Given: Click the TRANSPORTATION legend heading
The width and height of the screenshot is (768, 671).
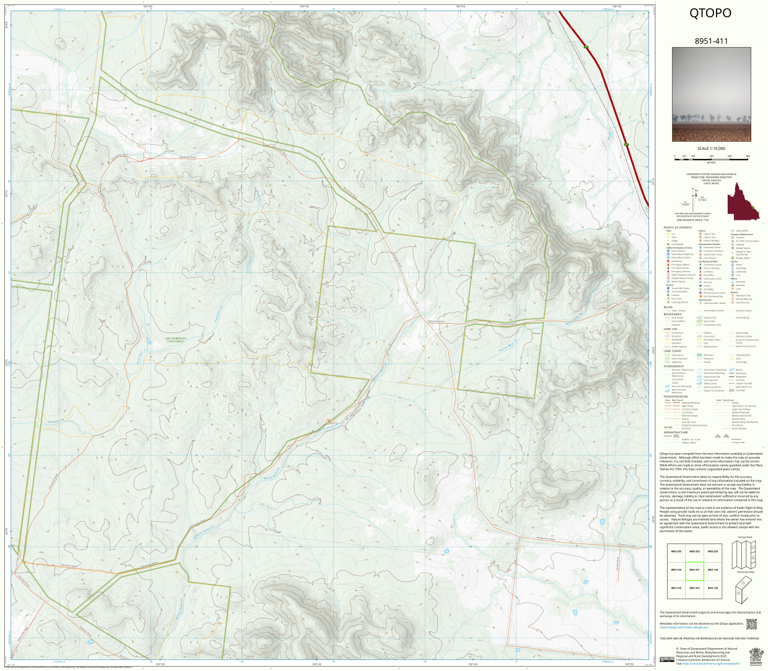Looking at the screenshot, I should [675, 397].
